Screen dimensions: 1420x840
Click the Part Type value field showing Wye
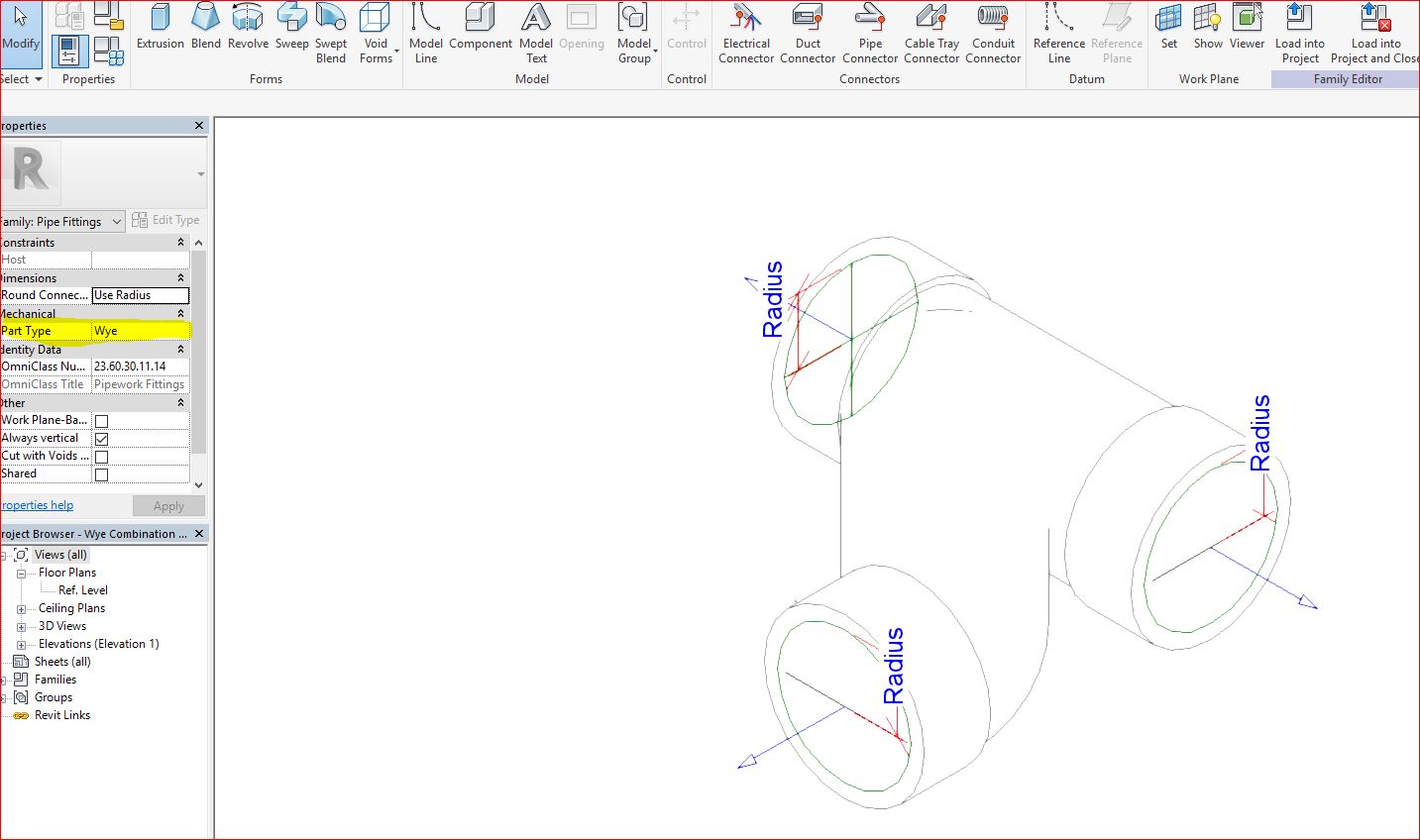140,330
